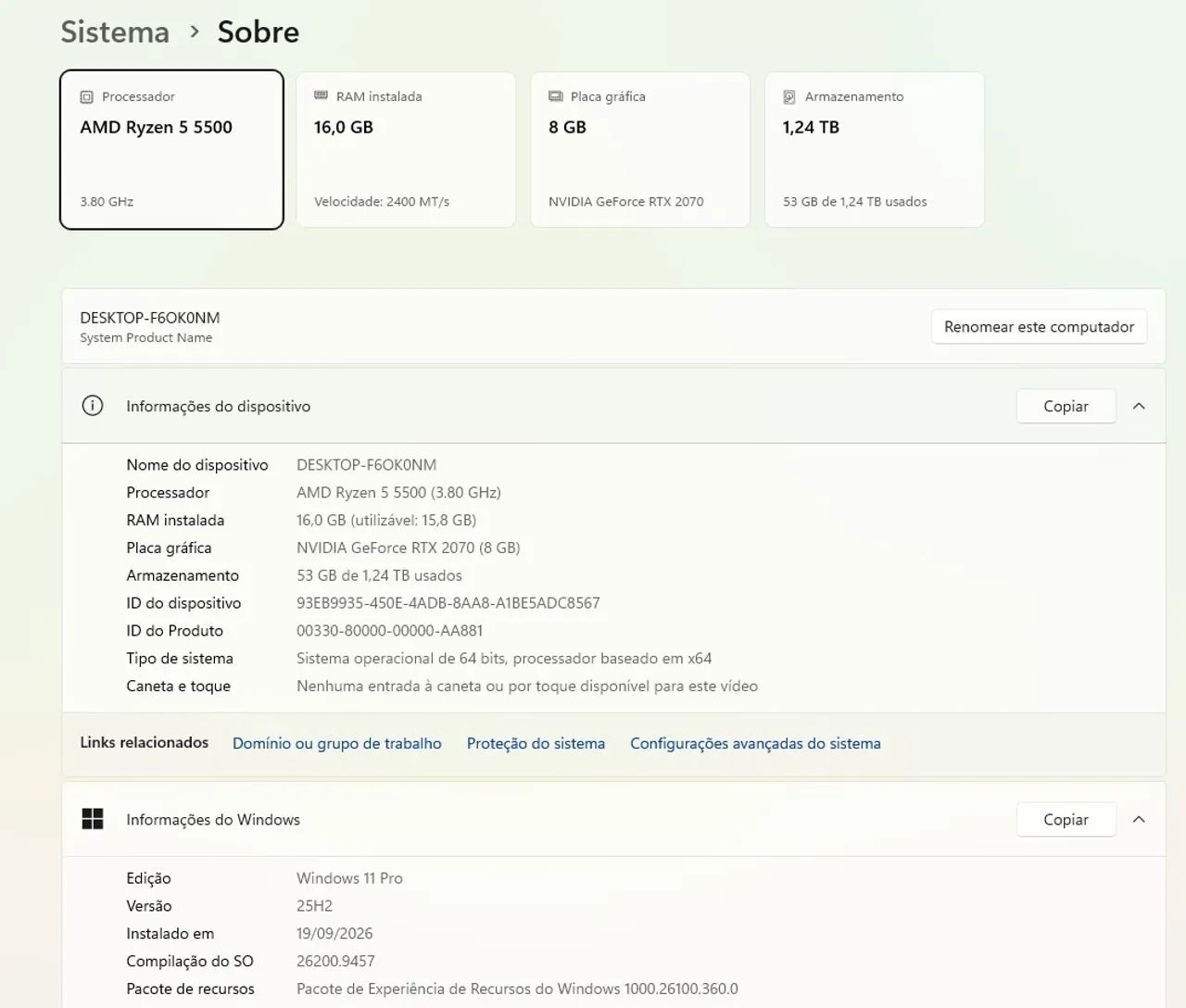
Task: Open Domínio ou grupo de trabalho link
Action: 336,743
